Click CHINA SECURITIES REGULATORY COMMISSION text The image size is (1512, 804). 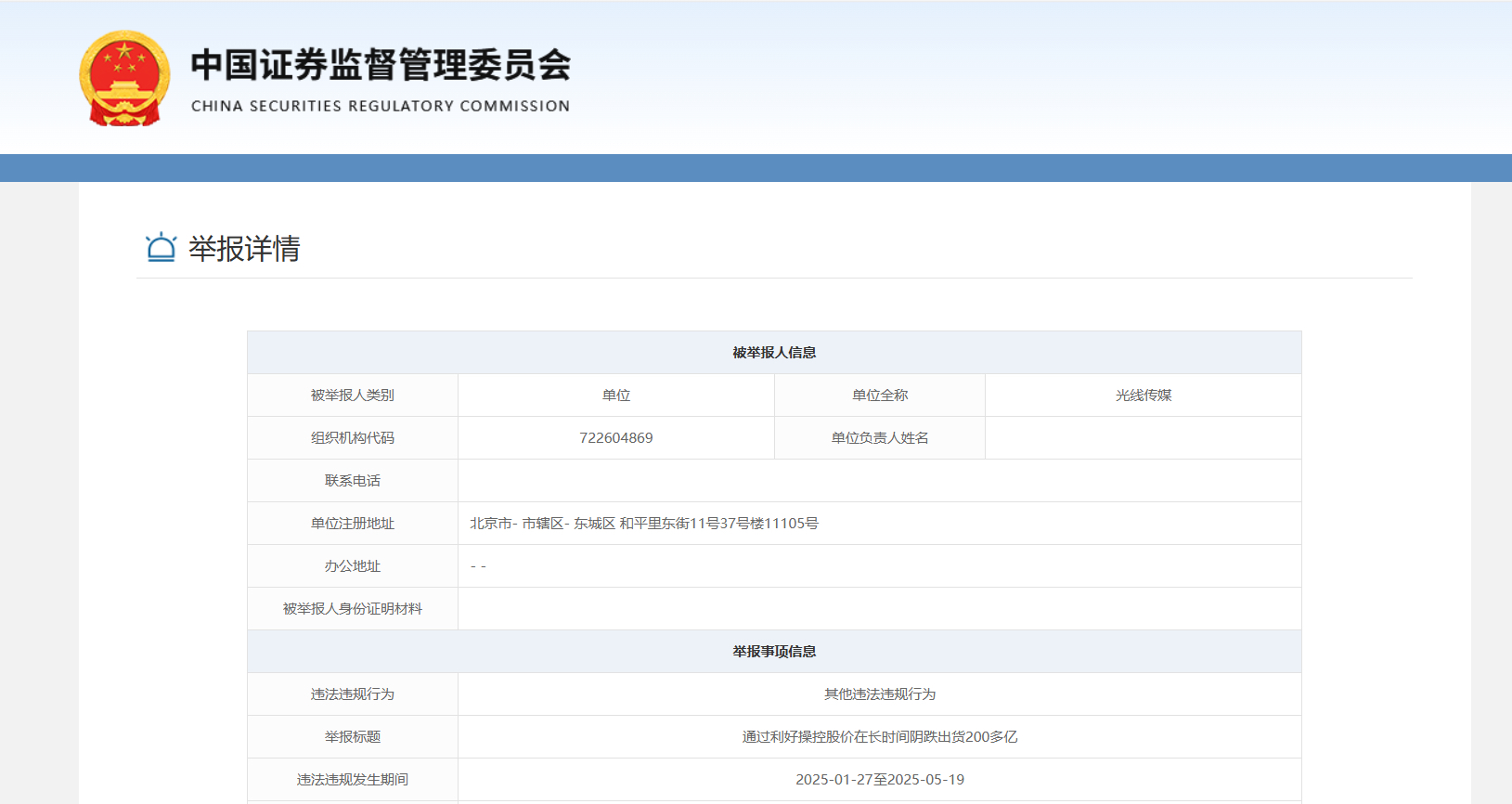[381, 106]
